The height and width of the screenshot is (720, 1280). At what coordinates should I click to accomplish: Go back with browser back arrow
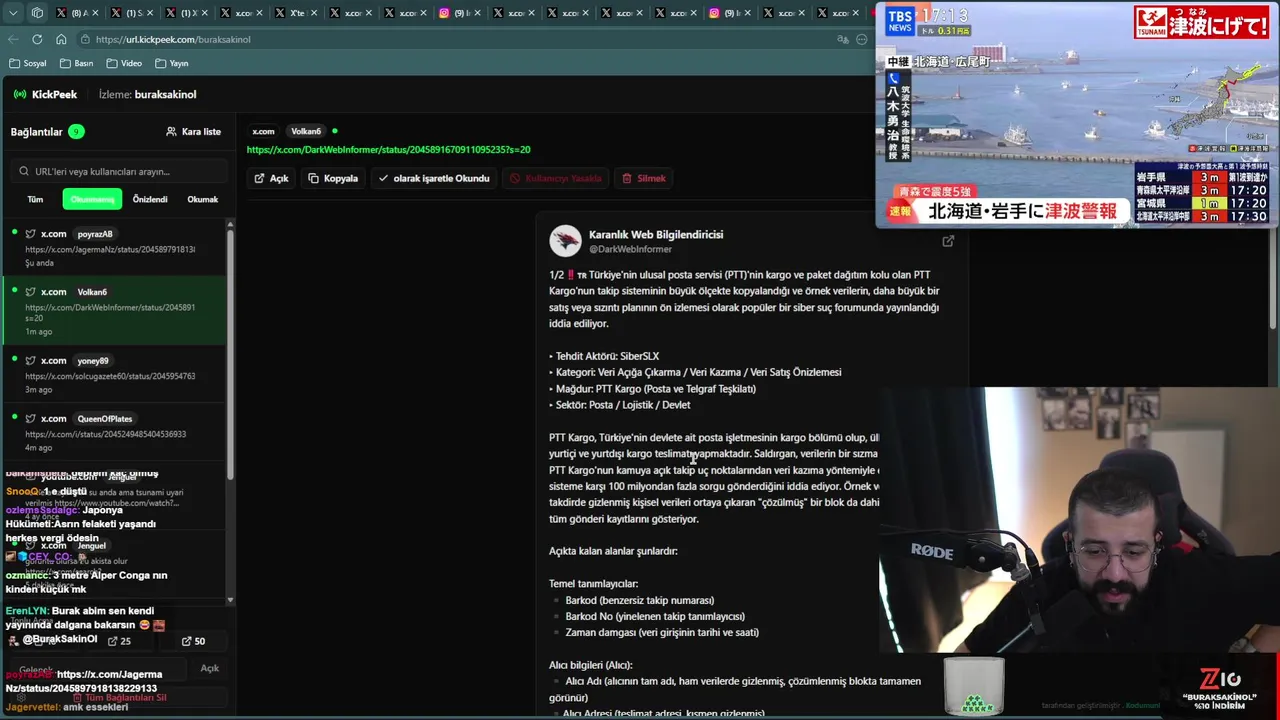(13, 39)
